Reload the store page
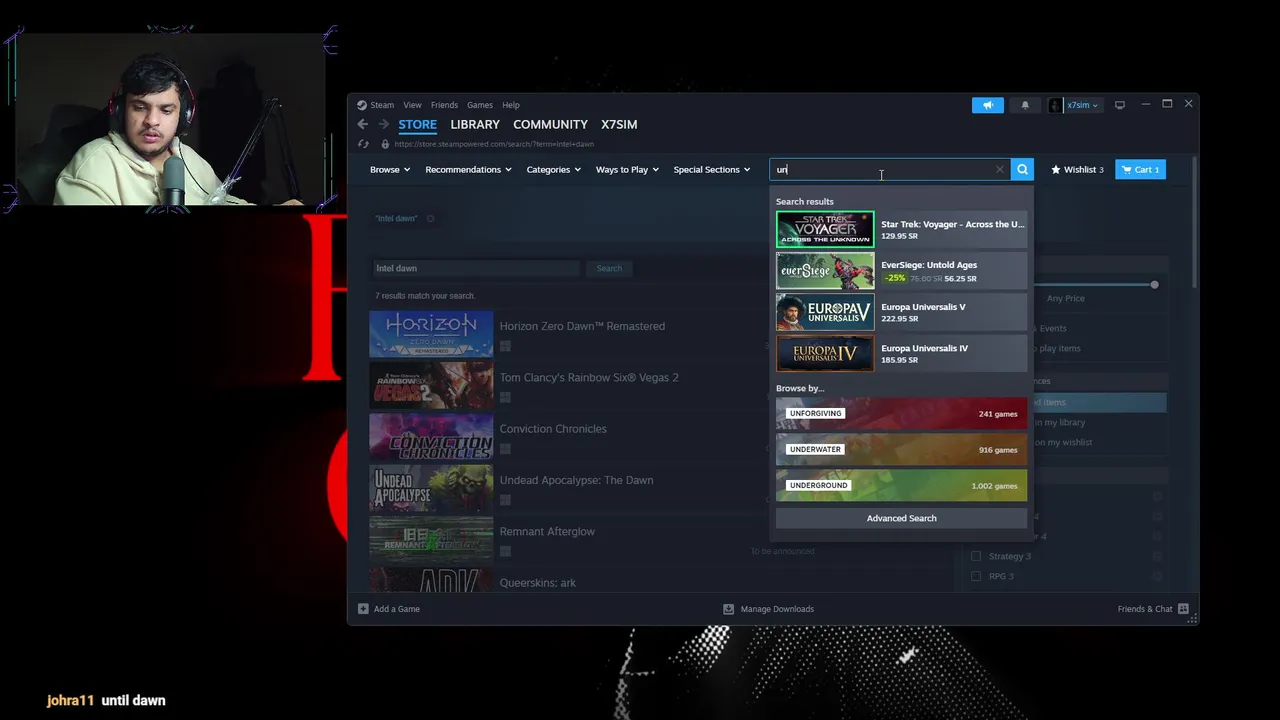Image resolution: width=1280 pixels, height=720 pixels. tap(364, 144)
